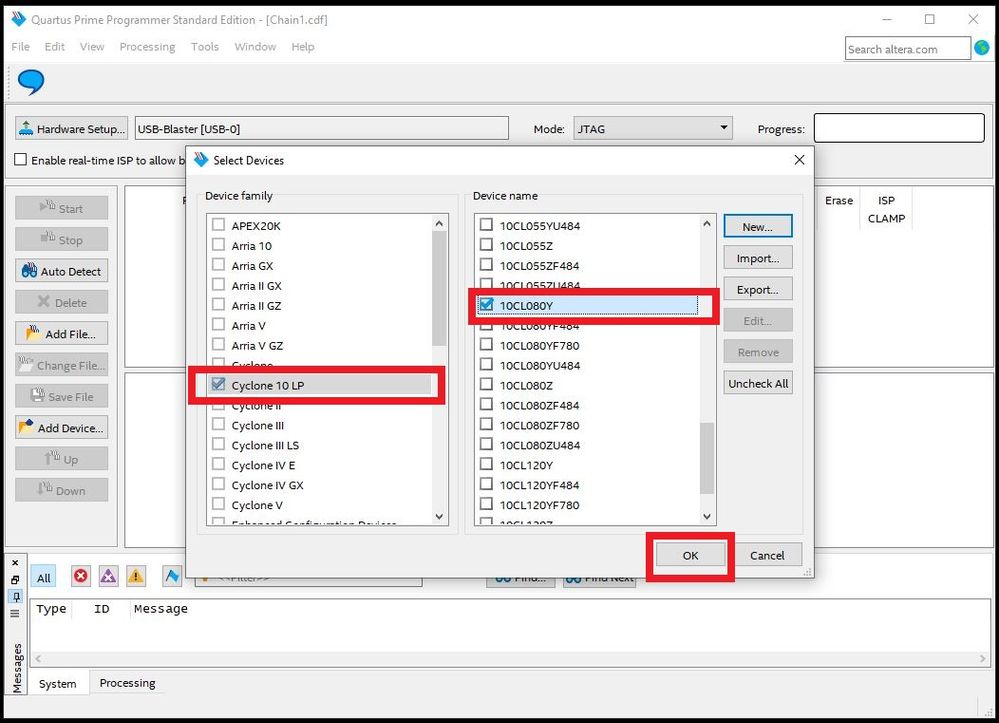Viewport: 999px width, 723px height.
Task: Open the globe web search icon
Action: click(982, 48)
